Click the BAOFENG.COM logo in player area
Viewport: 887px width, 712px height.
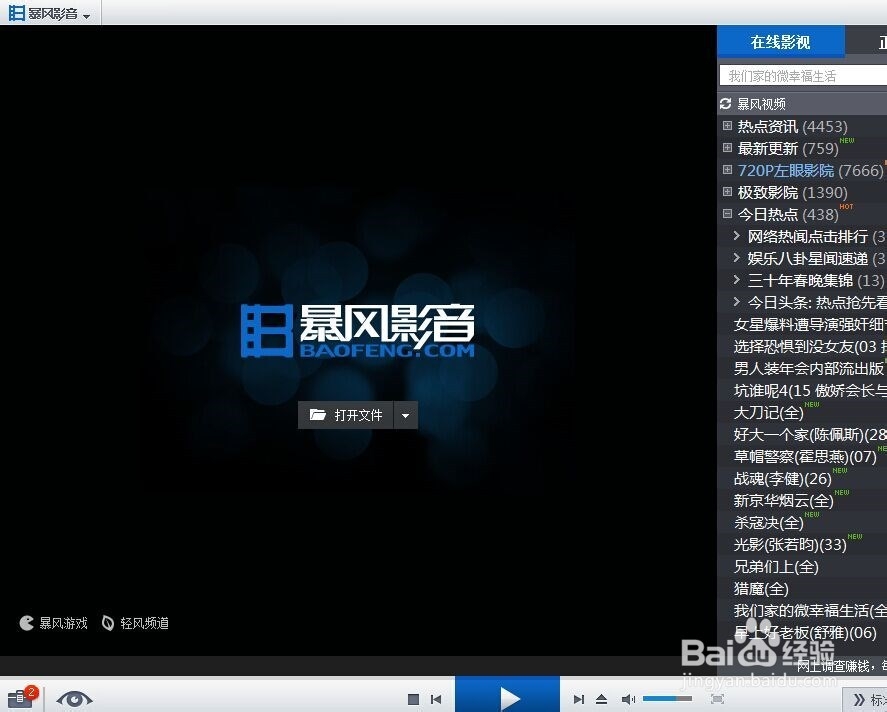tap(358, 331)
